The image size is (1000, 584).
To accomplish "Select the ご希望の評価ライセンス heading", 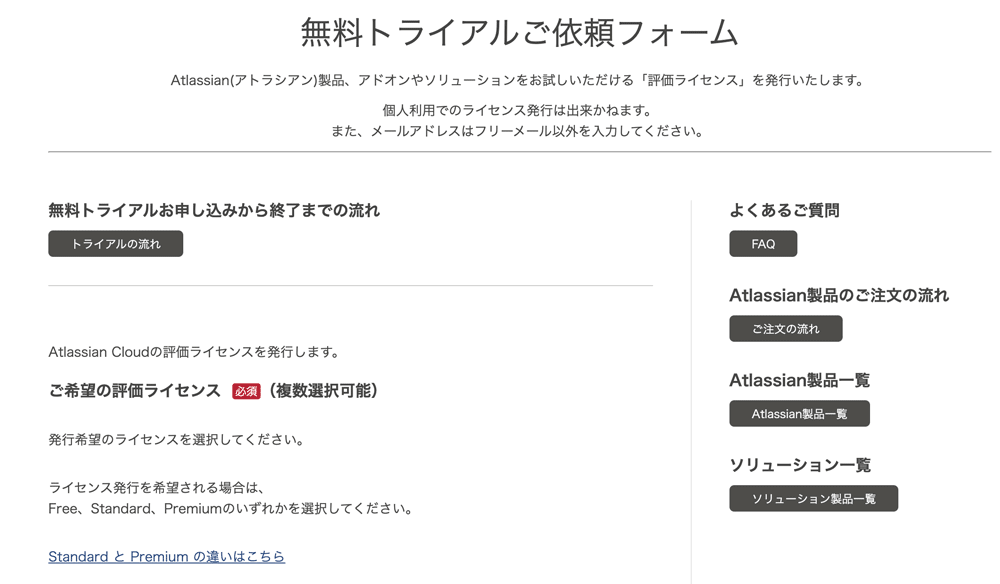I will click(x=135, y=391).
